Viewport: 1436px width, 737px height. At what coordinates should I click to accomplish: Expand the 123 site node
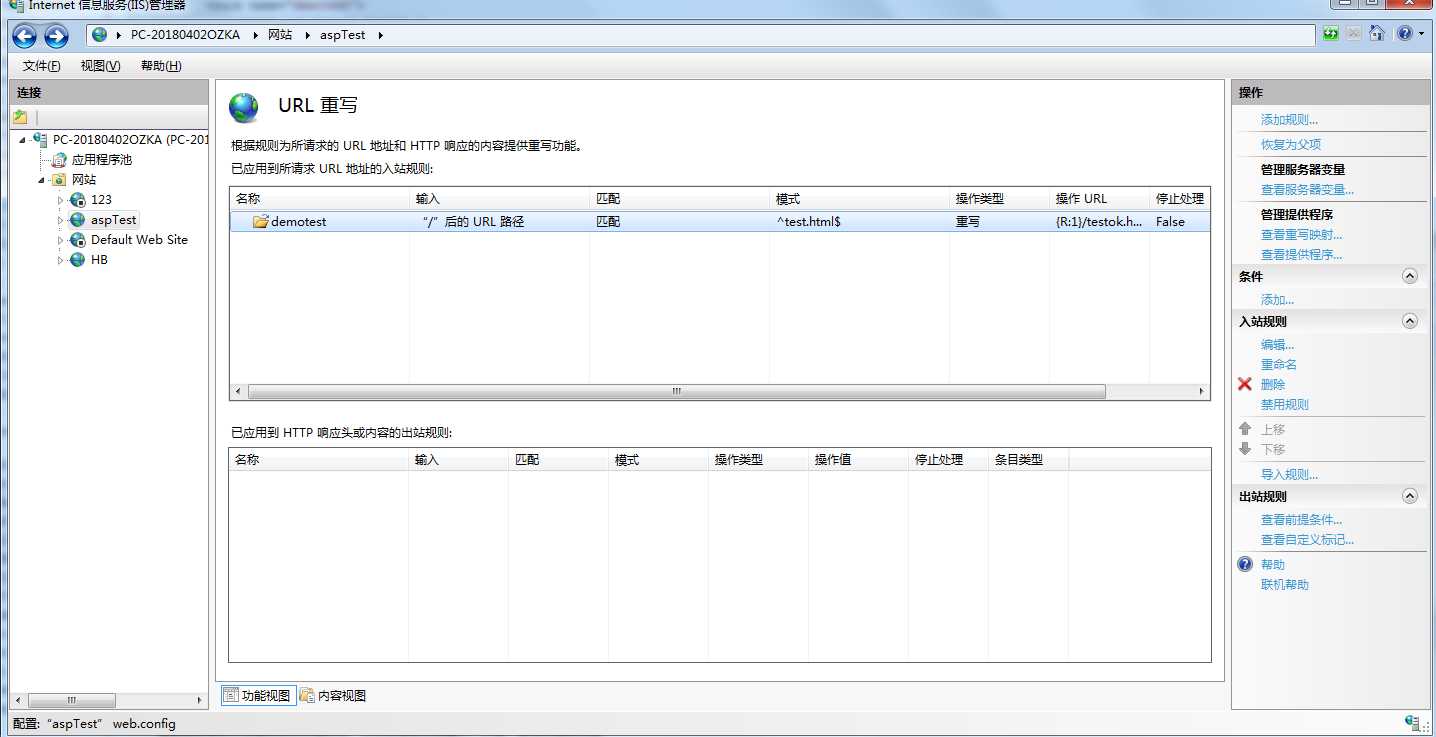60,200
